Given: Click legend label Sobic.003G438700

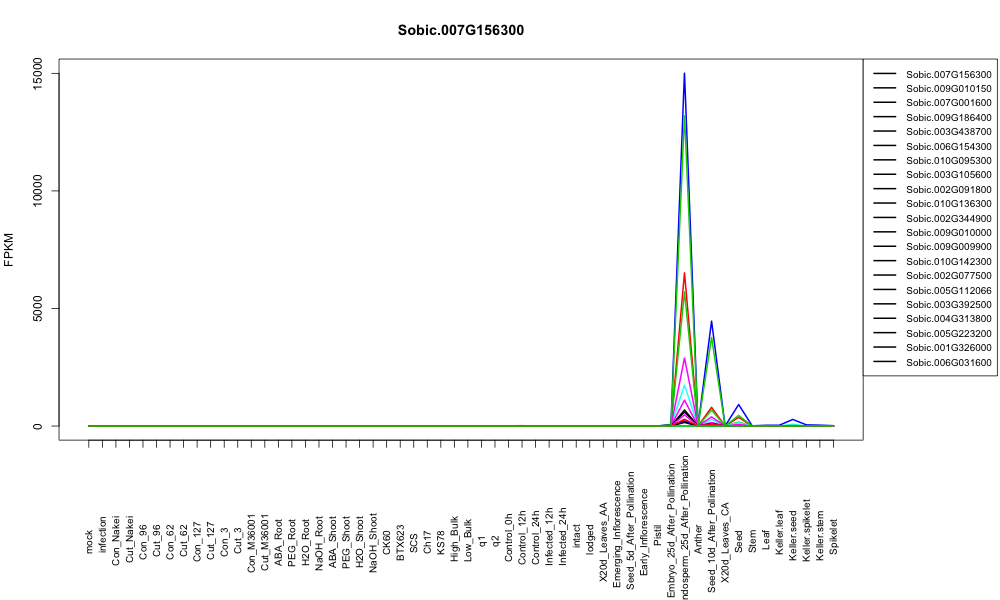Looking at the screenshot, I should point(948,132).
